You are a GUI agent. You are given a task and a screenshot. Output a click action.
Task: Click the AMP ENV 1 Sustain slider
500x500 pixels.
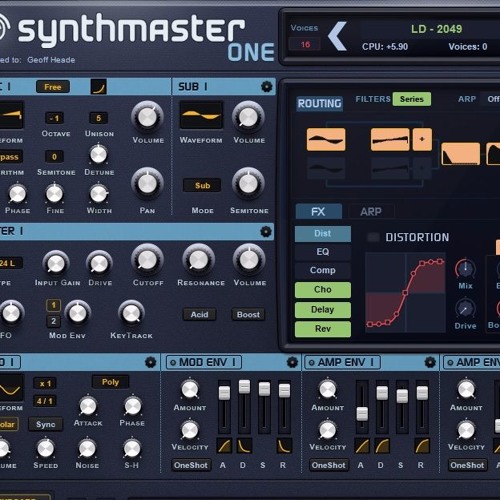(x=402, y=406)
